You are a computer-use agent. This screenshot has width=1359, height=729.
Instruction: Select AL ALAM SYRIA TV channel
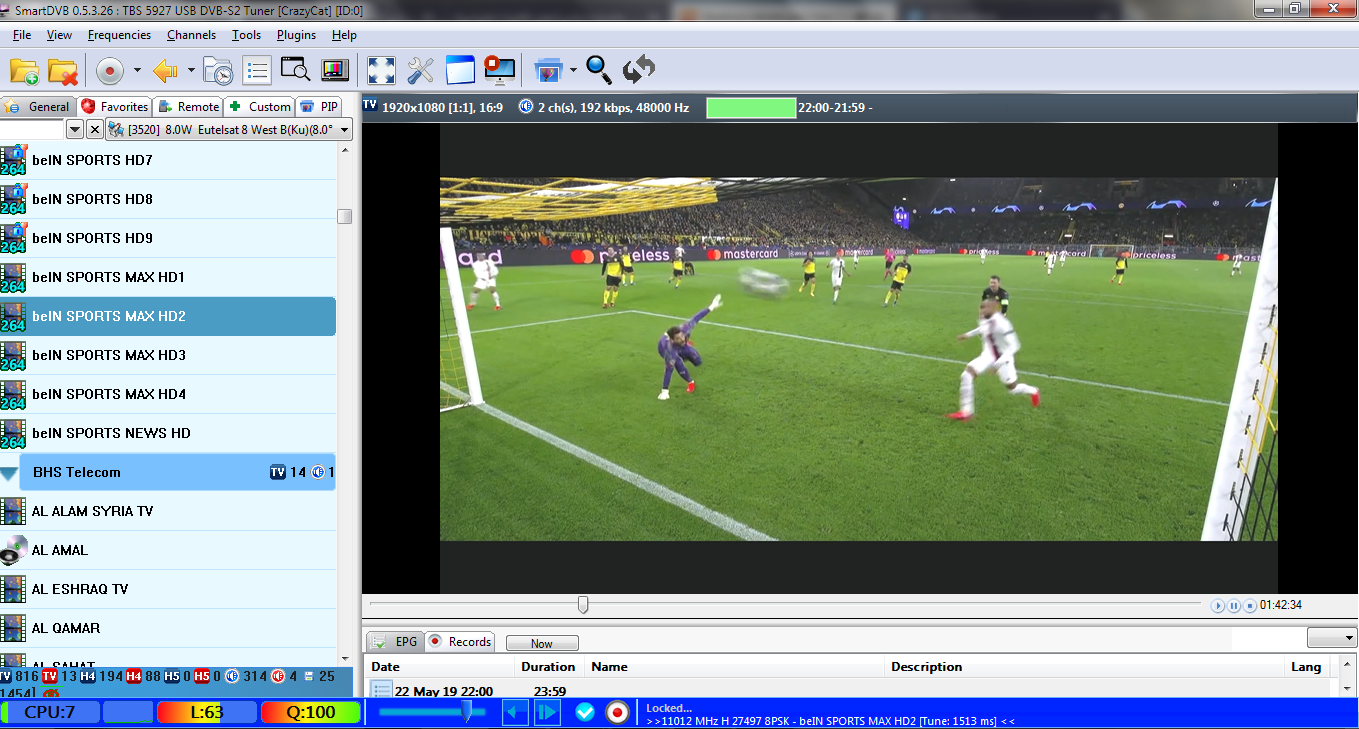pos(168,511)
